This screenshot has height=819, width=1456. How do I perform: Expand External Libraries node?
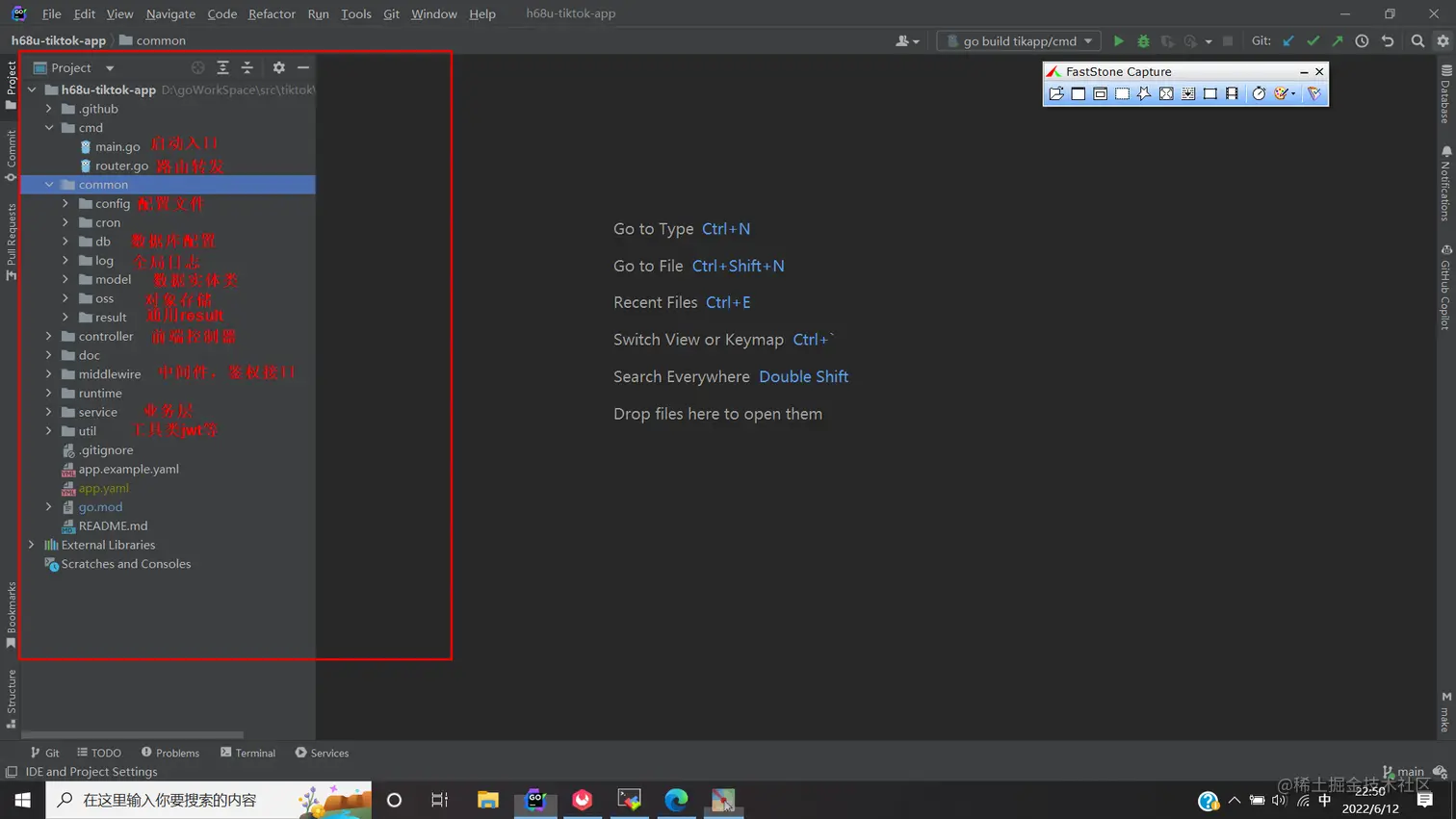click(x=32, y=545)
